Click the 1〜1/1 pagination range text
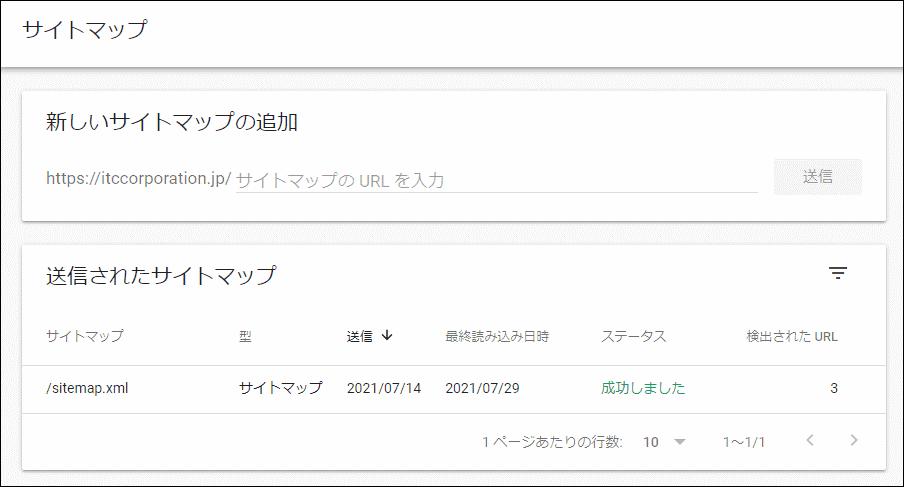Screen dimensions: 904x487 [744, 442]
